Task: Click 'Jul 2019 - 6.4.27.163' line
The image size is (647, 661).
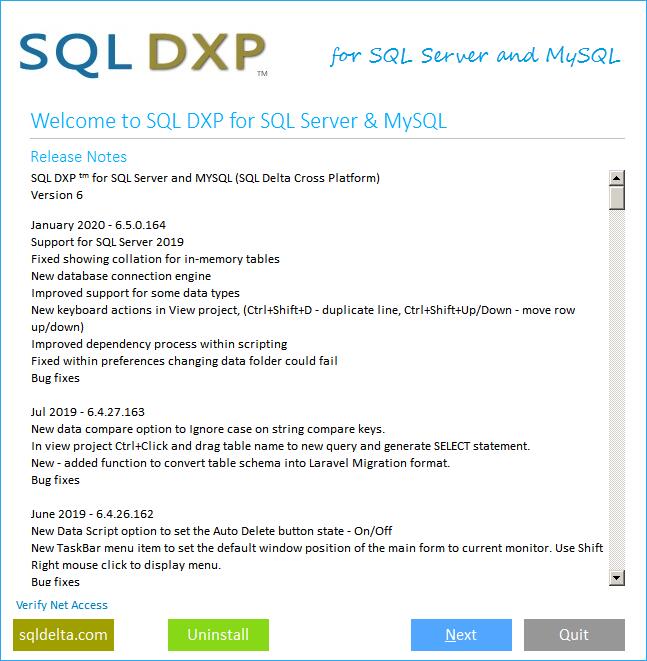Action: [88, 412]
